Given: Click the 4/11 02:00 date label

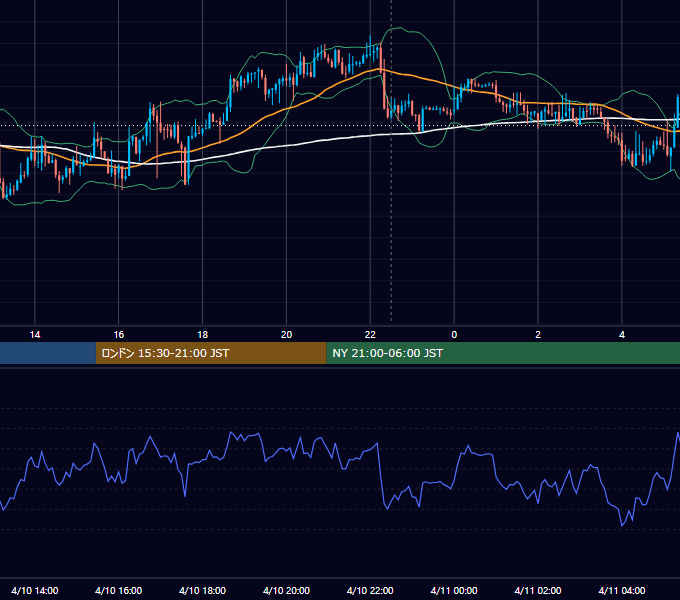Looking at the screenshot, I should (x=538, y=590).
